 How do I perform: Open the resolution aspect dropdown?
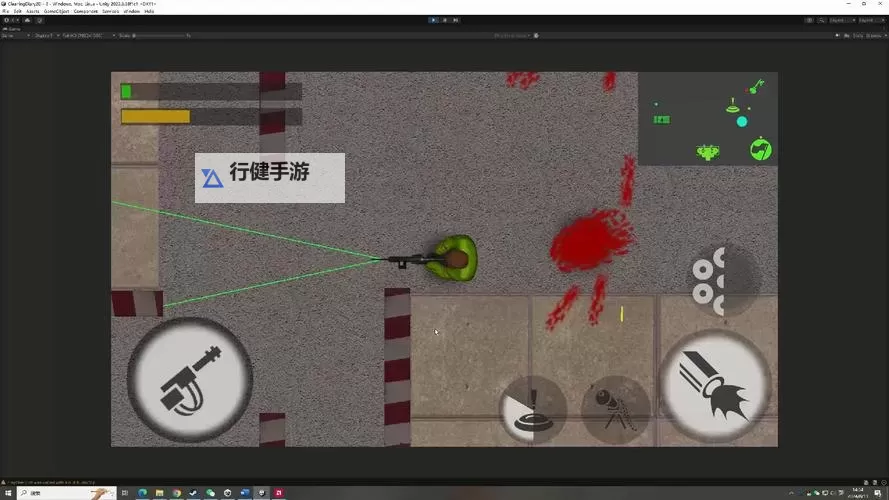click(88, 36)
